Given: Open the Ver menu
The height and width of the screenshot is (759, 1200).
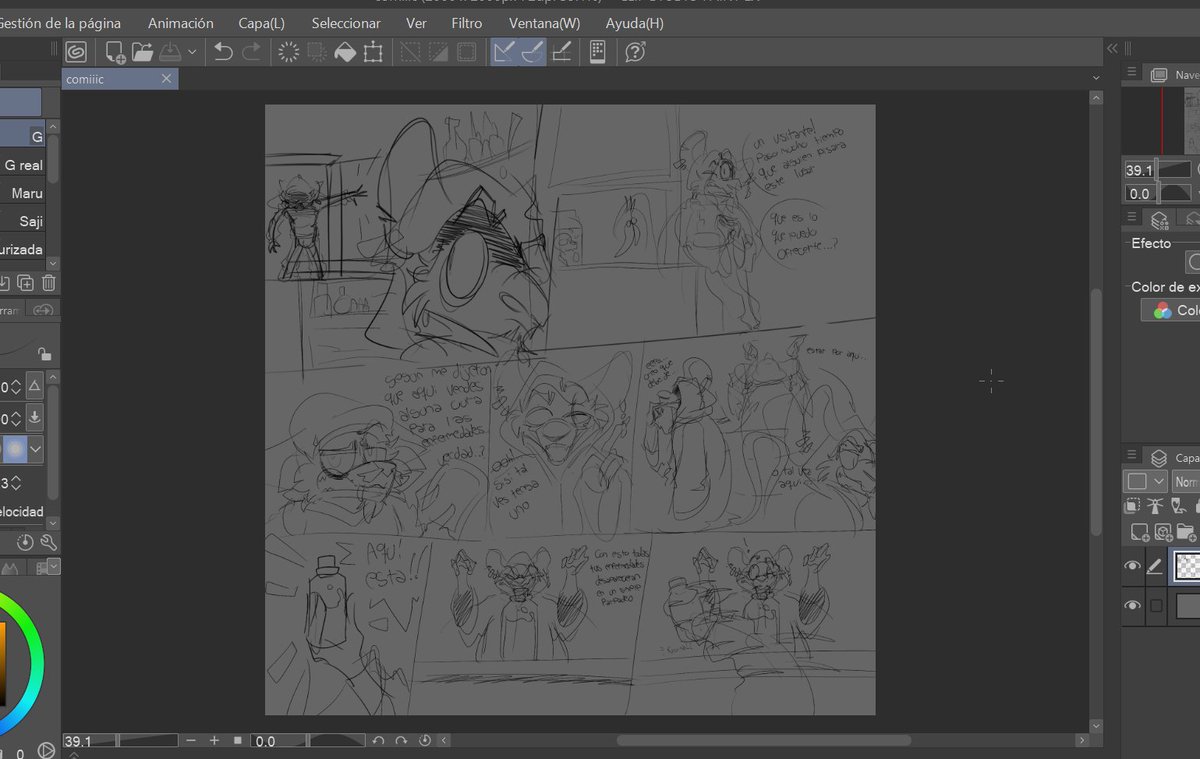Looking at the screenshot, I should (x=416, y=23).
